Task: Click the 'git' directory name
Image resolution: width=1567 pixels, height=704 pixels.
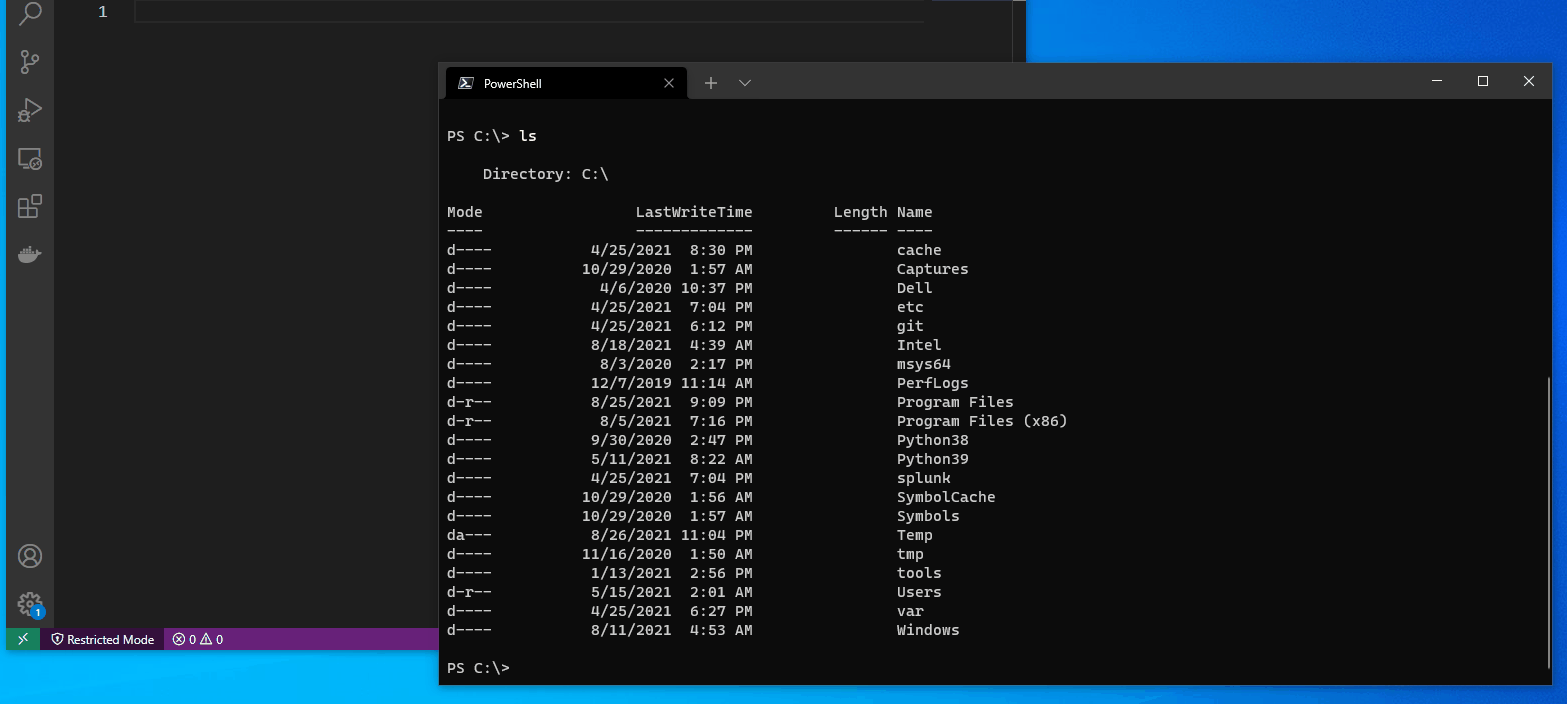Action: click(x=910, y=326)
